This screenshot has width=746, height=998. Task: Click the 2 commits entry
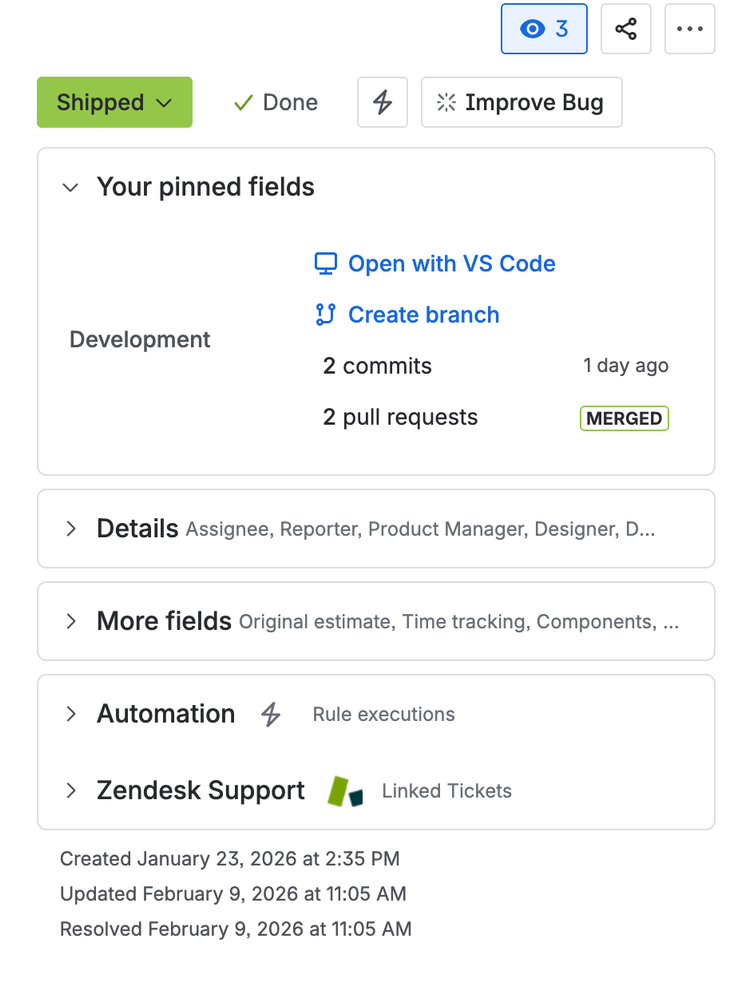(376, 366)
